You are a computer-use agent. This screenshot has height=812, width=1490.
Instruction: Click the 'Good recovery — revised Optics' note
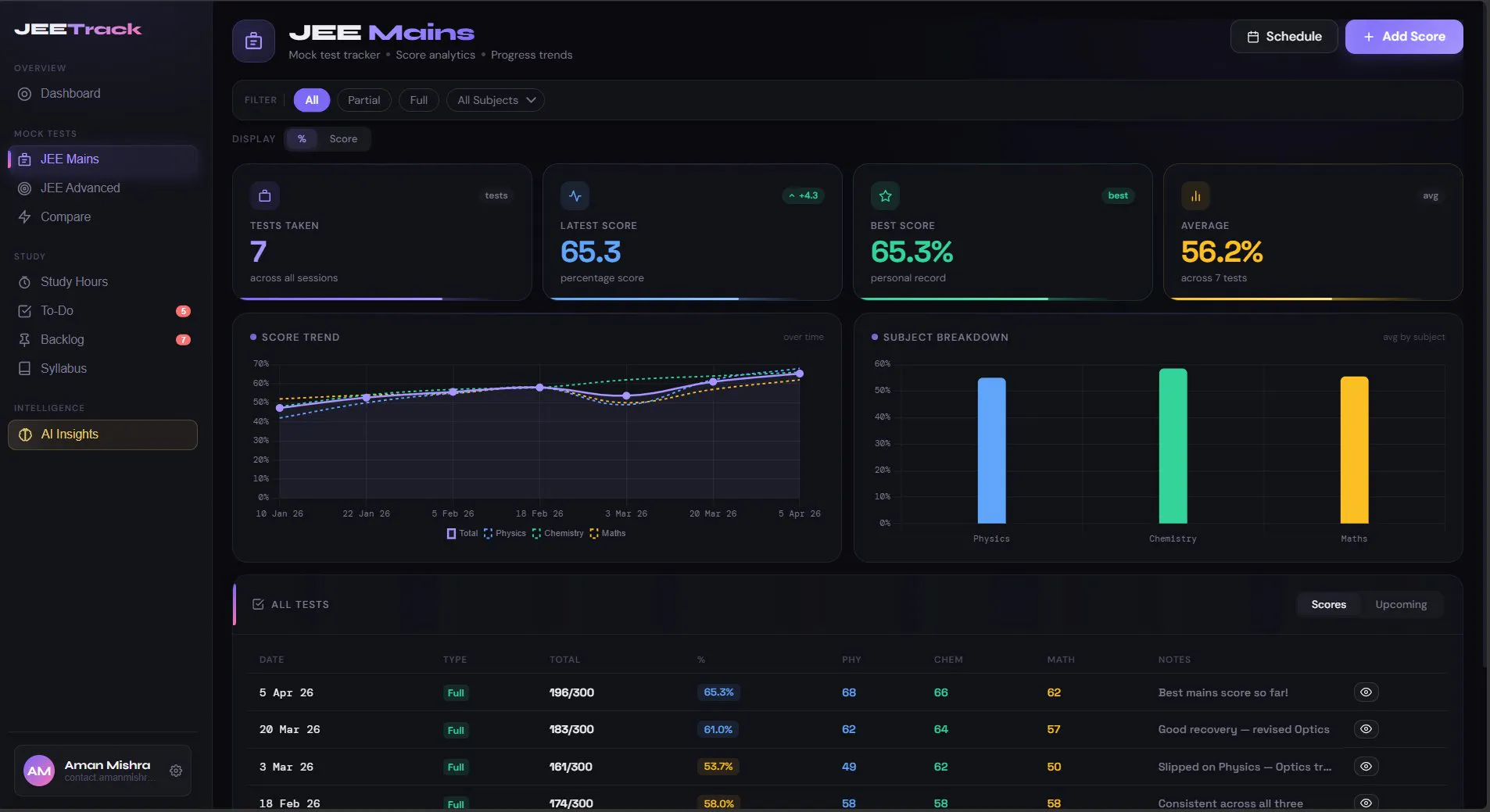(1244, 729)
